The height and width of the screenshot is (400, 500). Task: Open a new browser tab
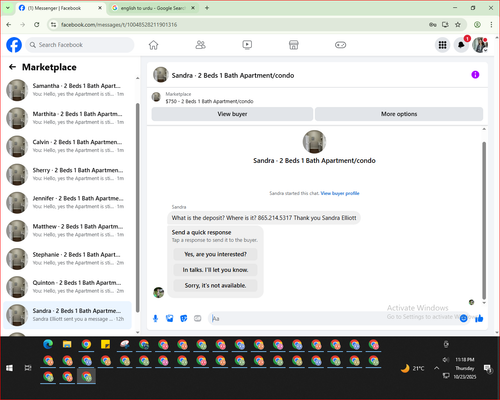207,8
